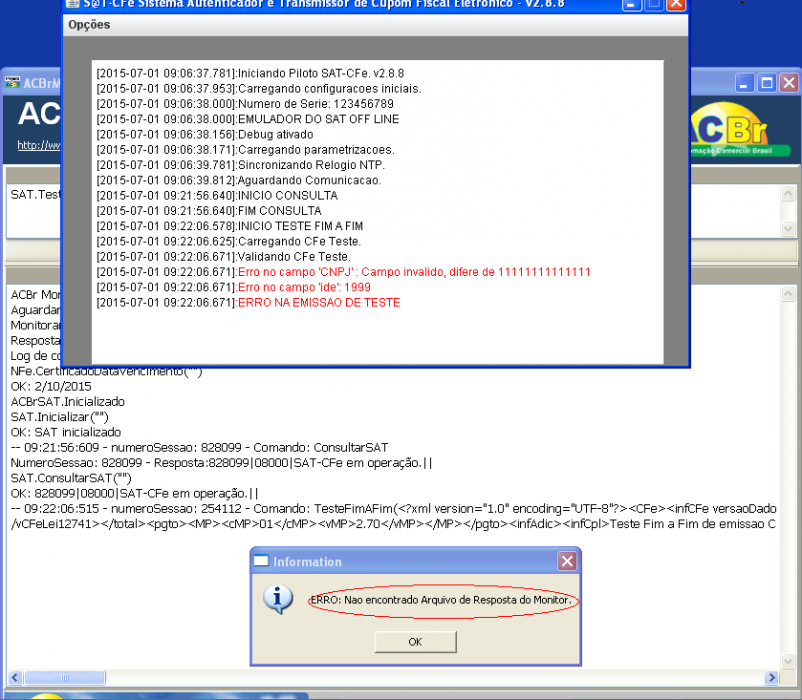Select the 'Iniciando Piloto SAT-CFe. v2.8.8' line
This screenshot has height=700, width=802.
click(250, 73)
